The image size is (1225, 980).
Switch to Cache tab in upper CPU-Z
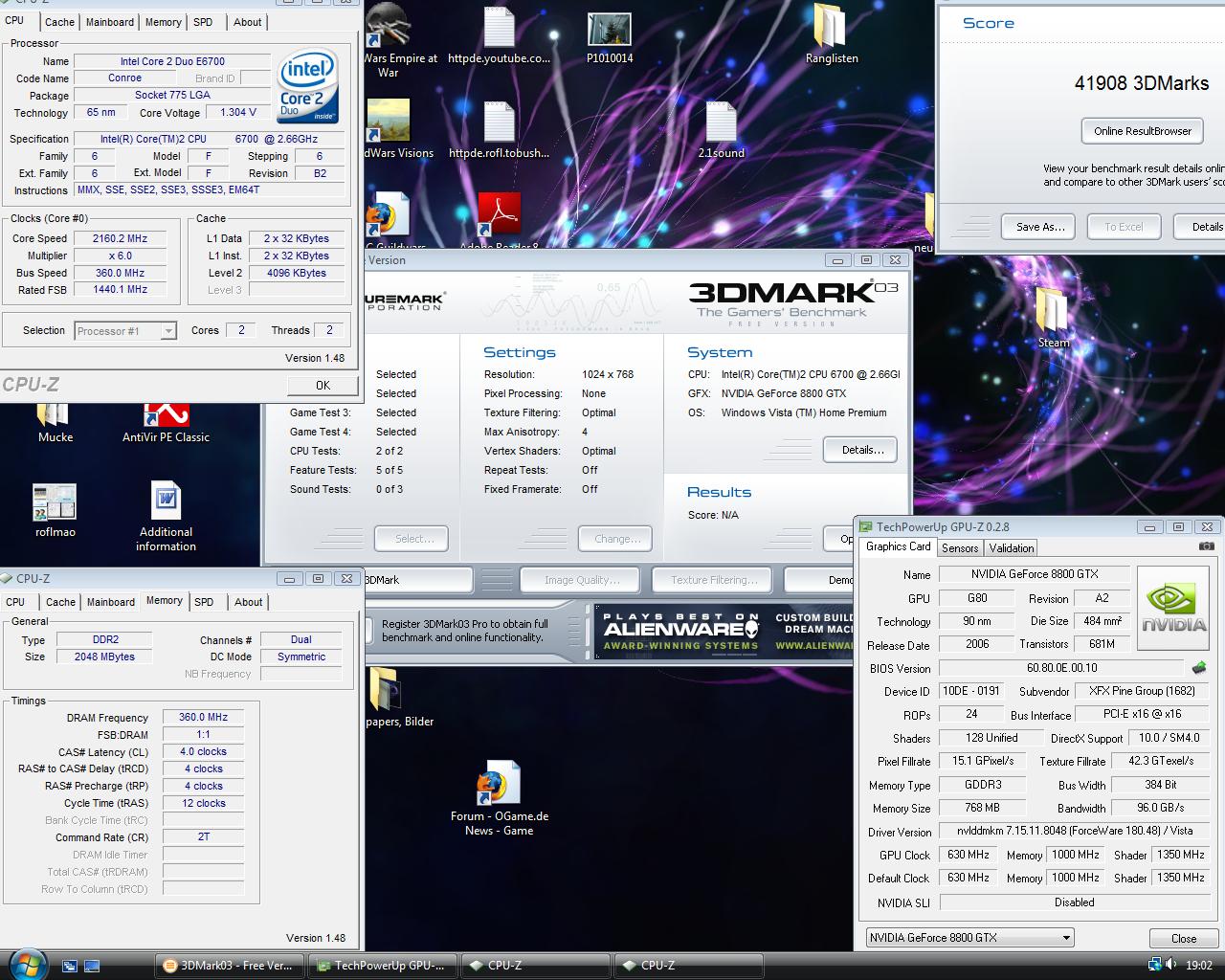(59, 21)
